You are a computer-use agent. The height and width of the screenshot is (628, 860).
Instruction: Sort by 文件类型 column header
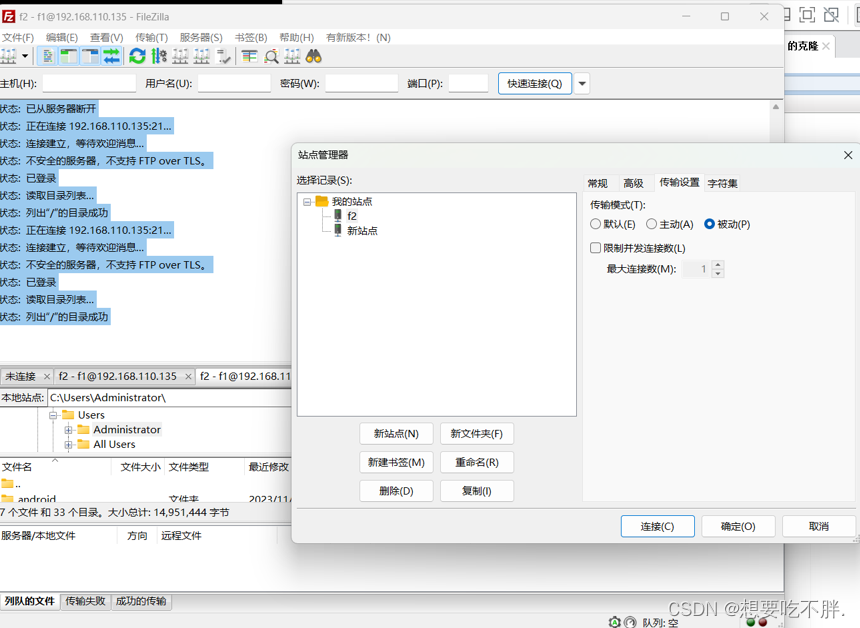click(x=203, y=467)
